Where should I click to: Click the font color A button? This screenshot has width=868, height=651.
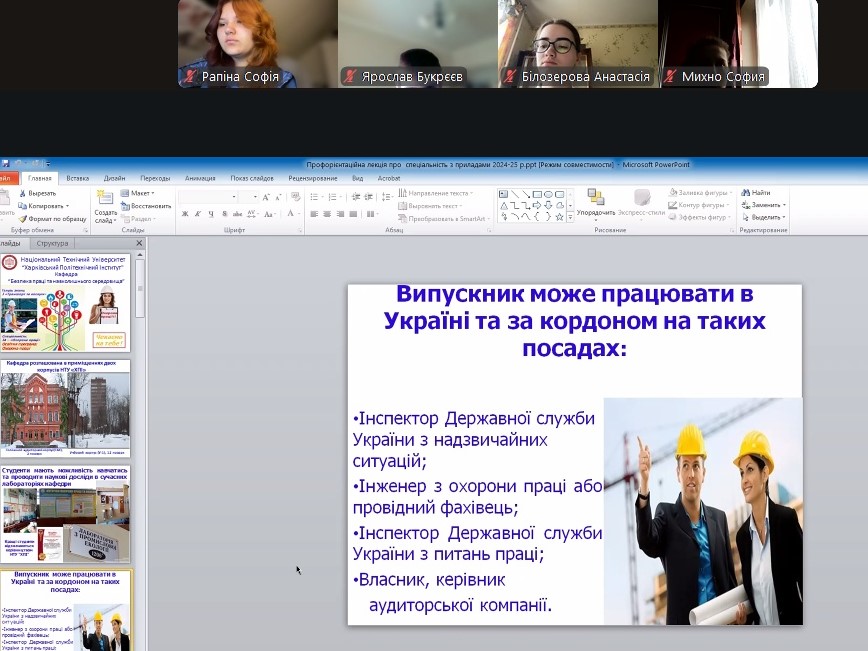291,214
